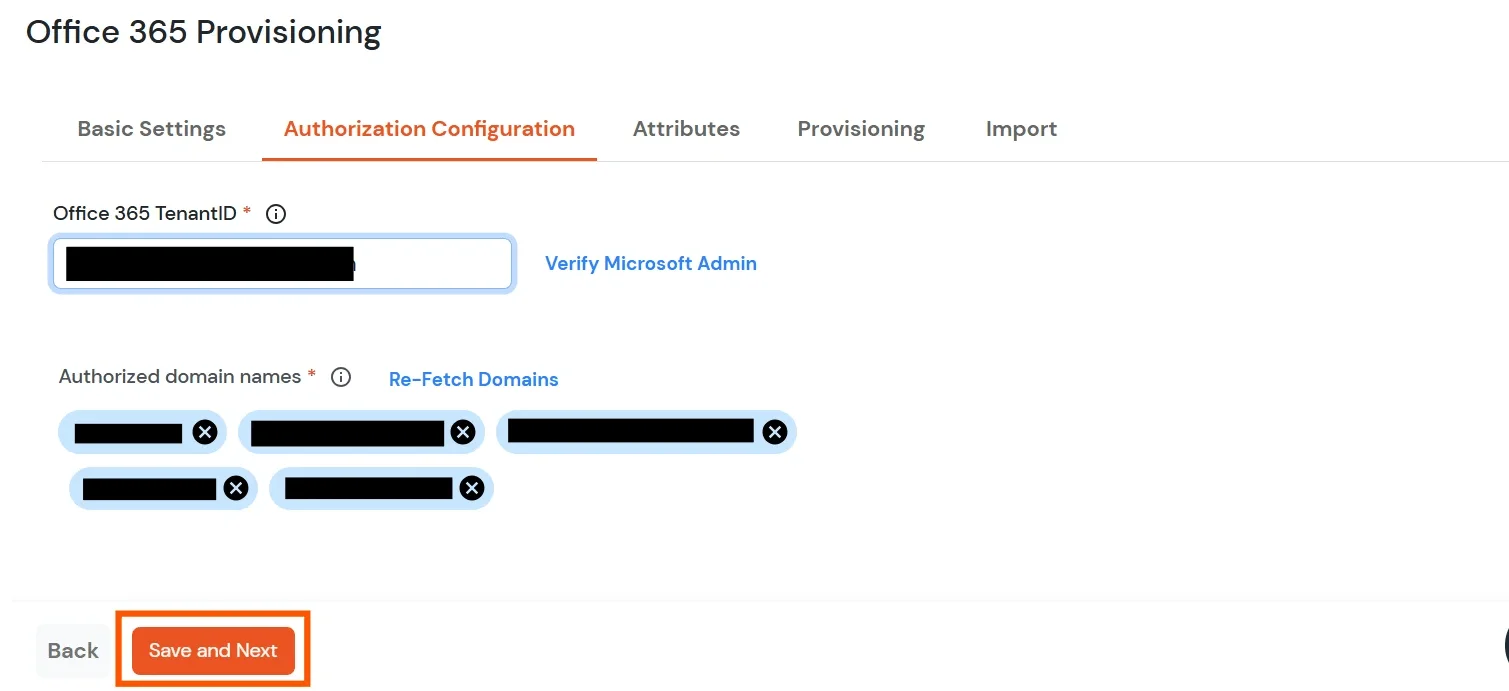Remove the first authorized domain chip
The height and width of the screenshot is (691, 1509).
205,431
